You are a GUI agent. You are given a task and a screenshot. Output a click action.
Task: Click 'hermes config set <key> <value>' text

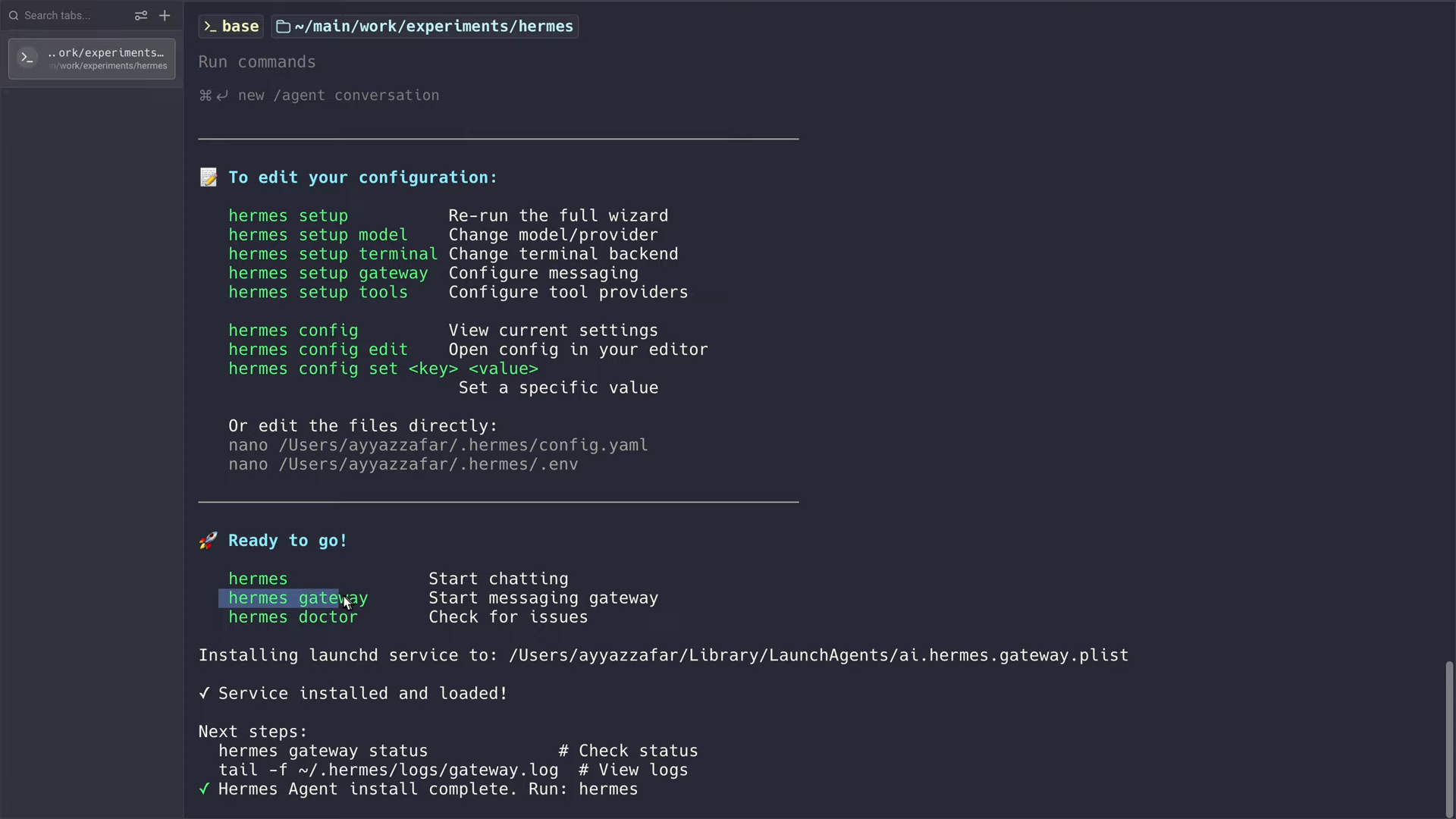click(x=383, y=369)
